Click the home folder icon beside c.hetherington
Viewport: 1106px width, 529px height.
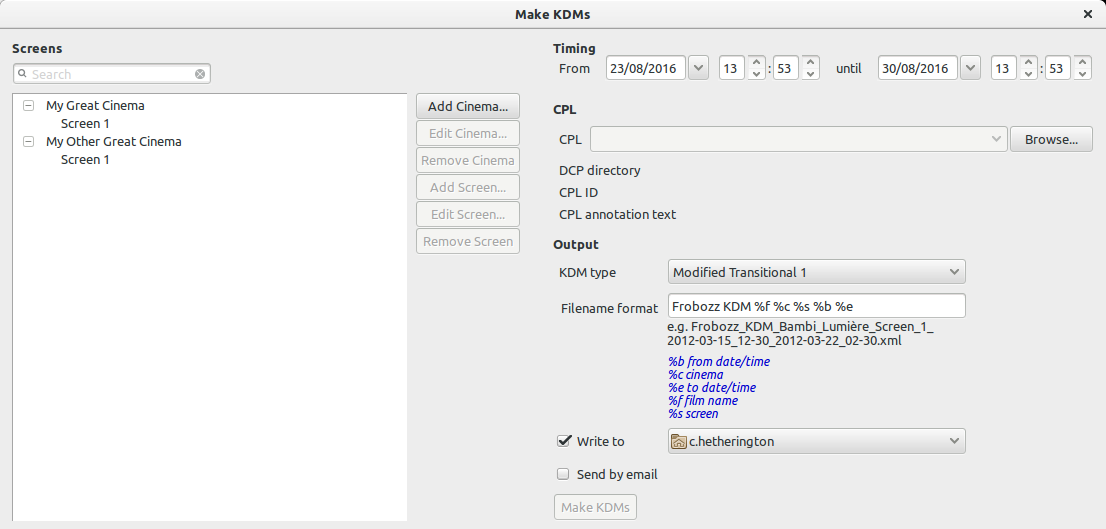click(x=679, y=442)
